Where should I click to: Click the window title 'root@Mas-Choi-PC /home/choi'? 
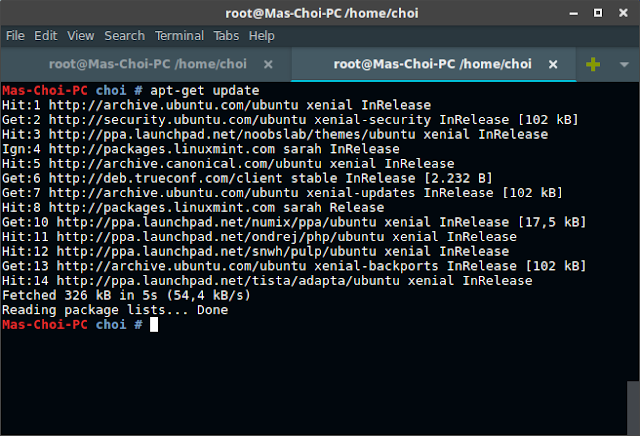coord(322,13)
